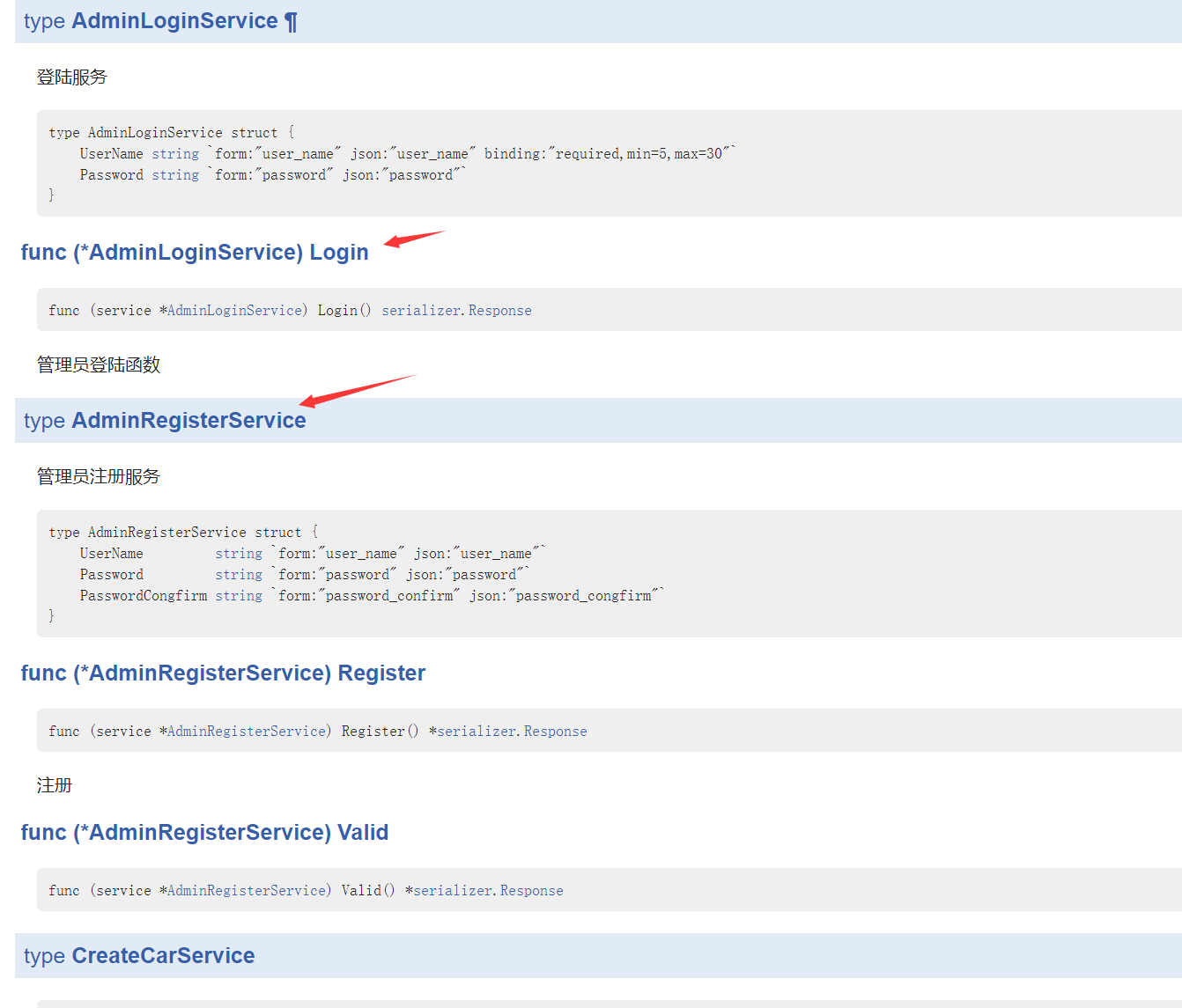Follow AdminRegisterService receiver link in Register signature

(x=247, y=731)
